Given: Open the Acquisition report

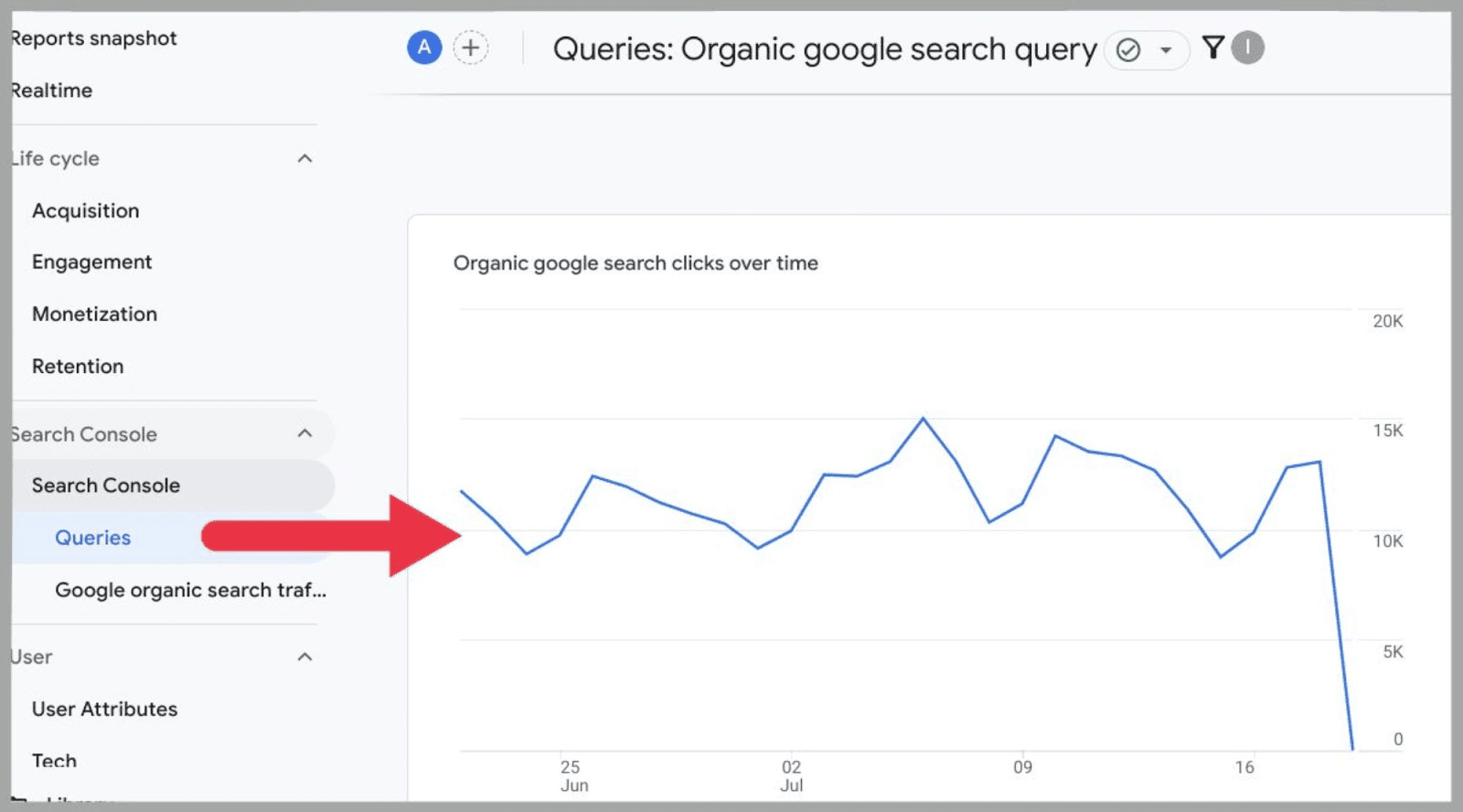Looking at the screenshot, I should 86,210.
